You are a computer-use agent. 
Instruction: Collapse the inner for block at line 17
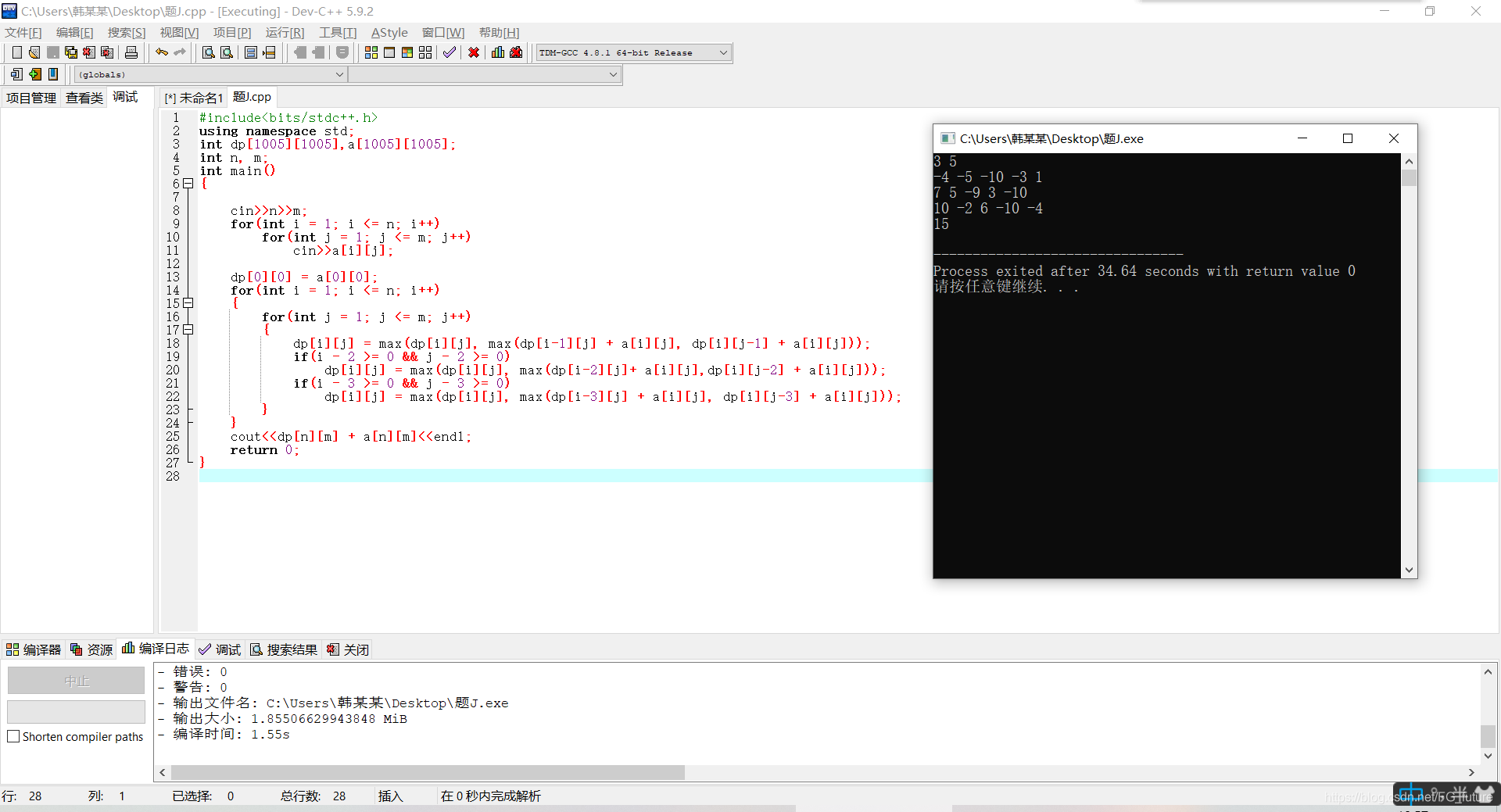point(188,330)
